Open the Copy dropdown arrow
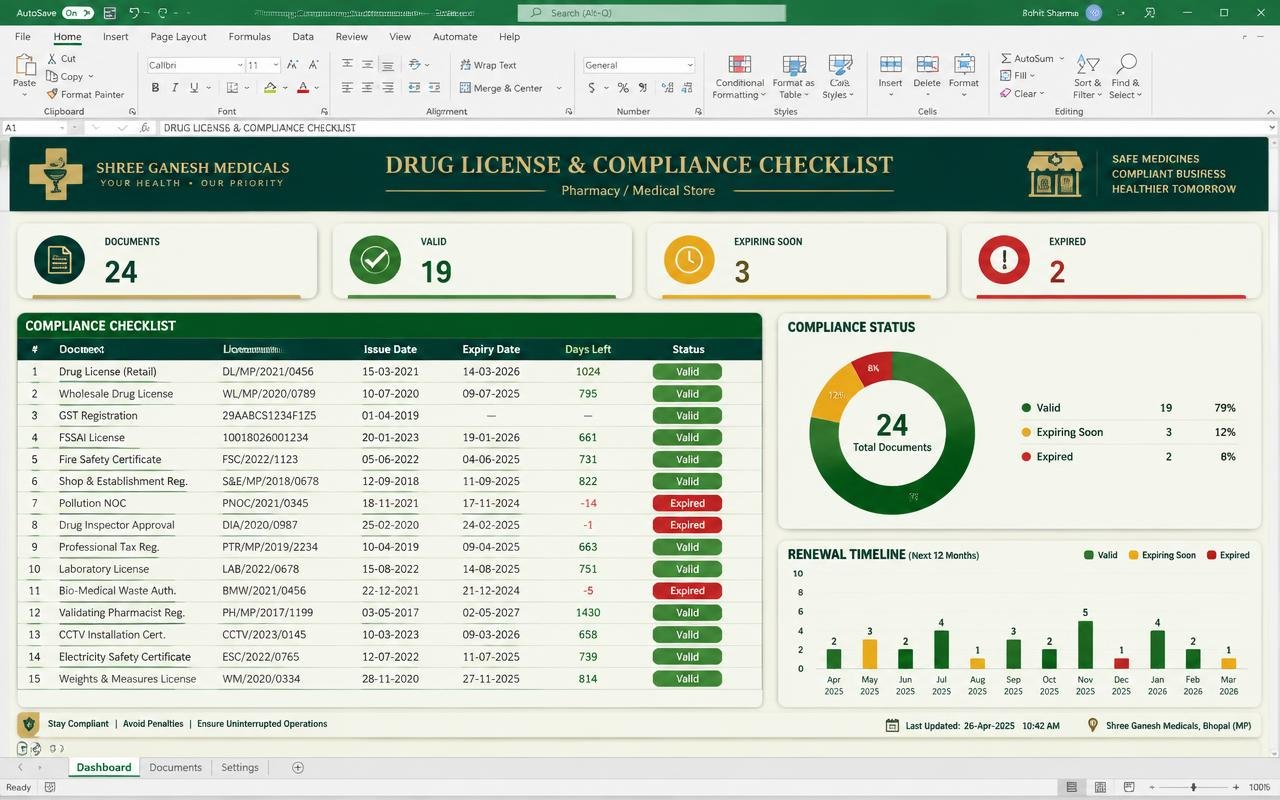 click(x=91, y=76)
